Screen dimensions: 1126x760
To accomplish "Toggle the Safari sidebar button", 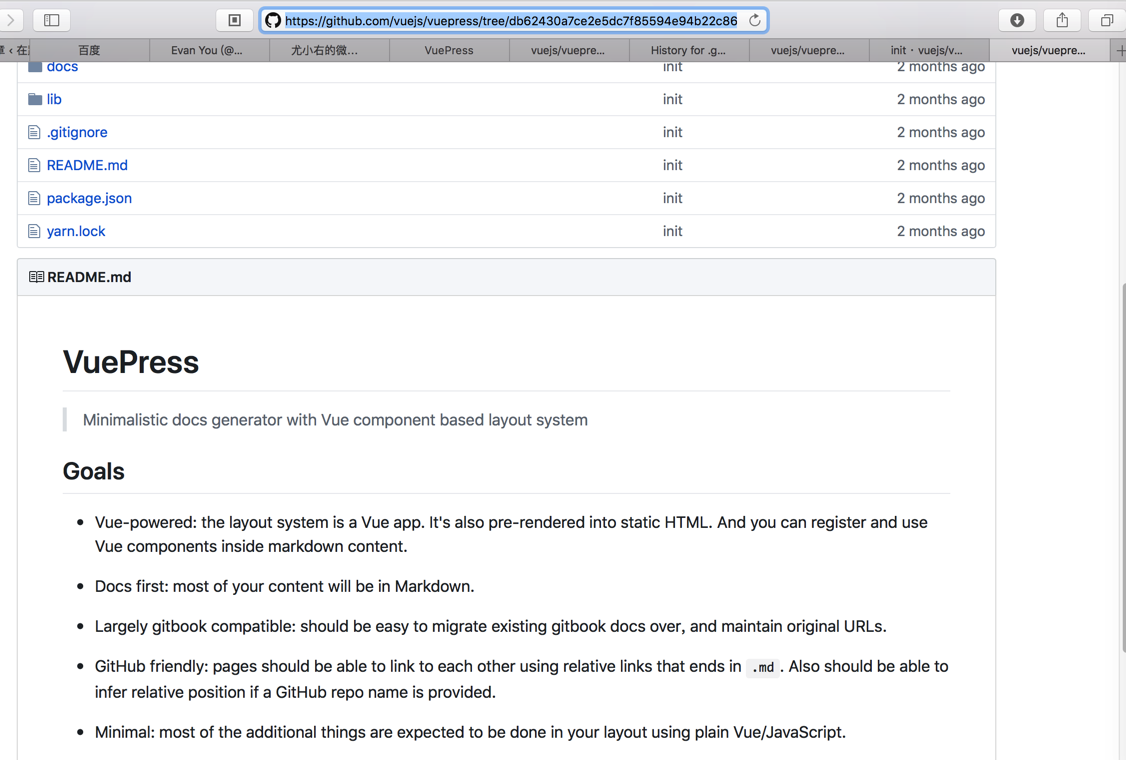I will [52, 20].
